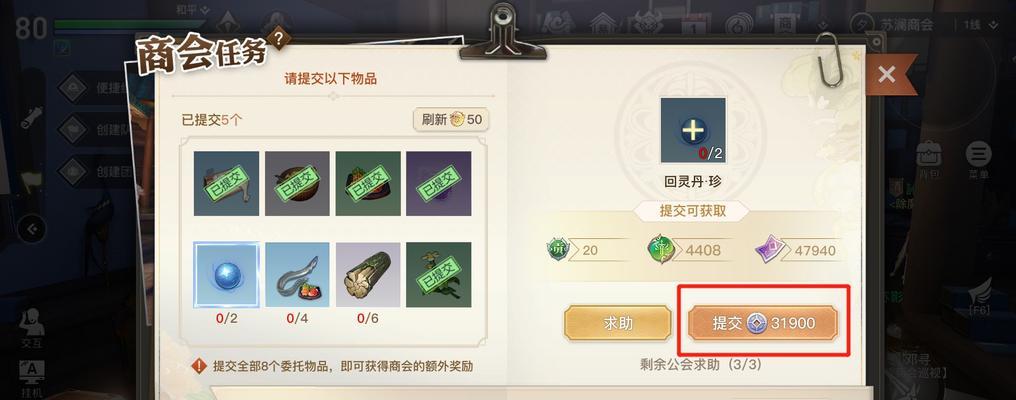
Task: Click the green contribution reward icon 20
Action: click(x=558, y=249)
